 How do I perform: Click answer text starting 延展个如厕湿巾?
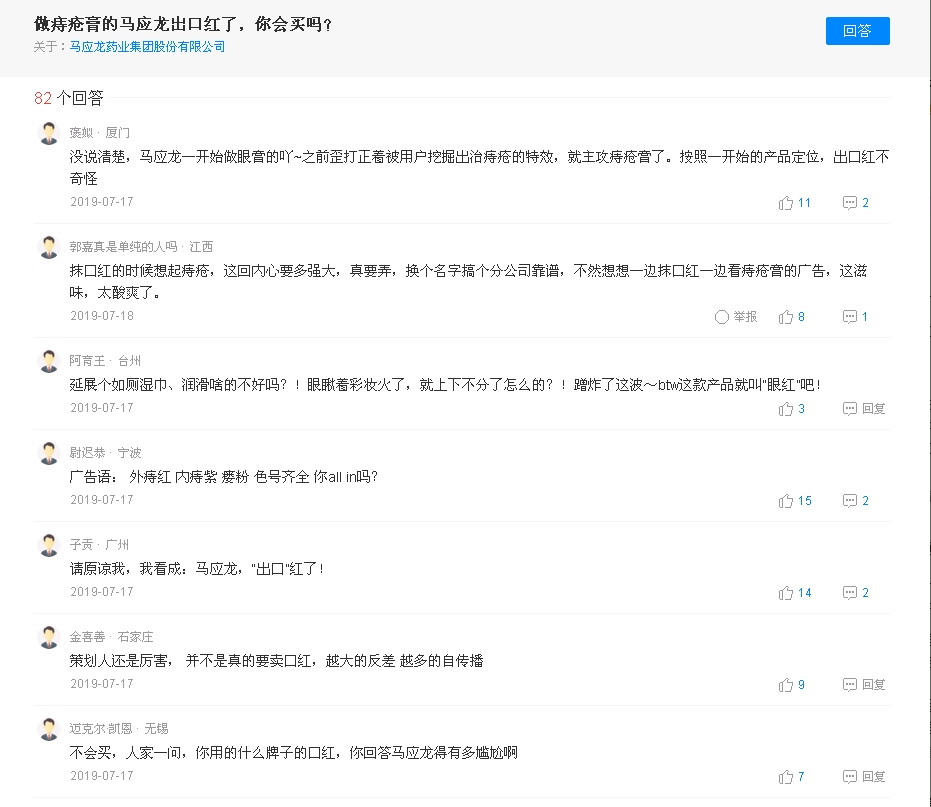[x=445, y=385]
